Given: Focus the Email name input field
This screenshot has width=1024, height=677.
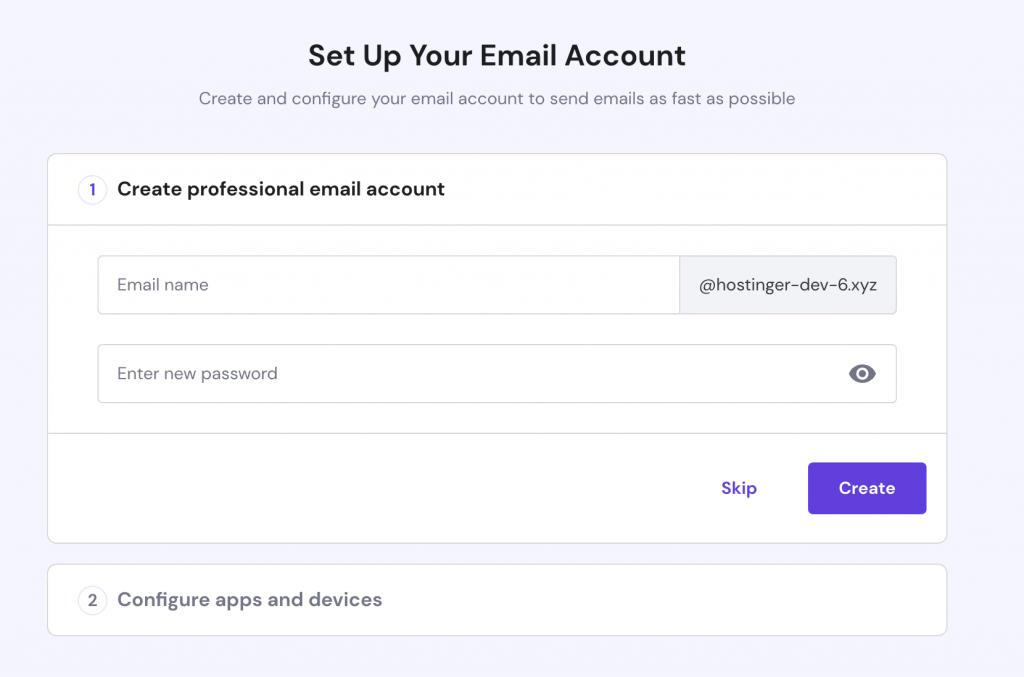Looking at the screenshot, I should [388, 285].
